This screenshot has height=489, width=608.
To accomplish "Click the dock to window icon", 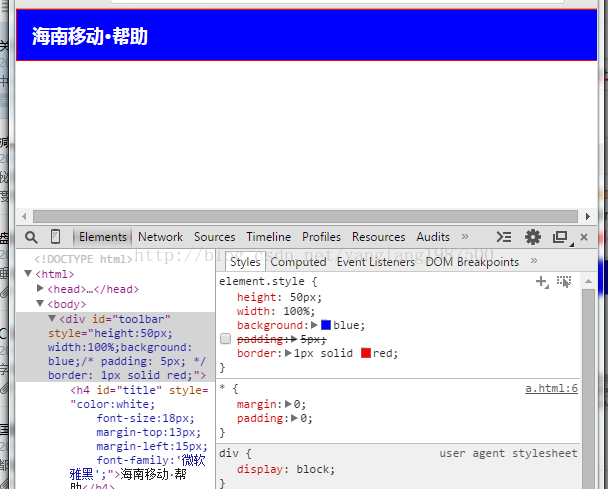I will [561, 237].
